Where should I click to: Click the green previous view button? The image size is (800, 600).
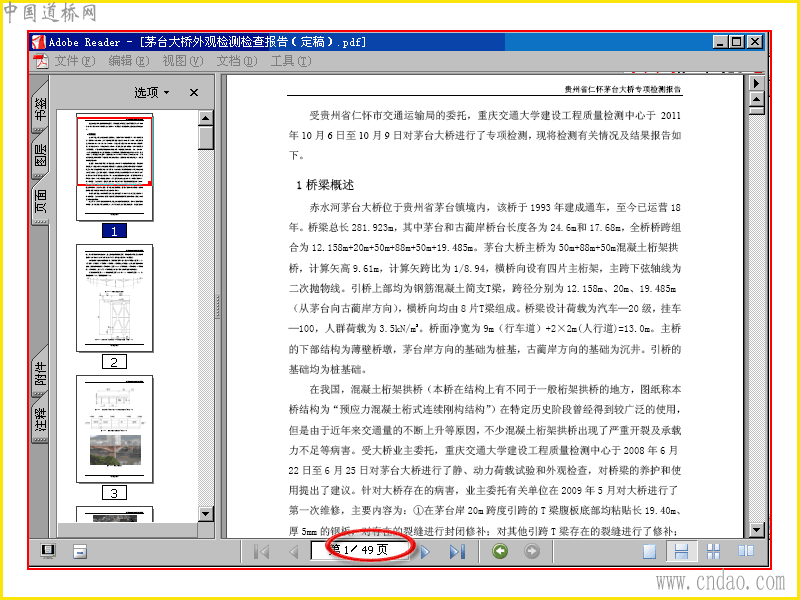point(500,551)
